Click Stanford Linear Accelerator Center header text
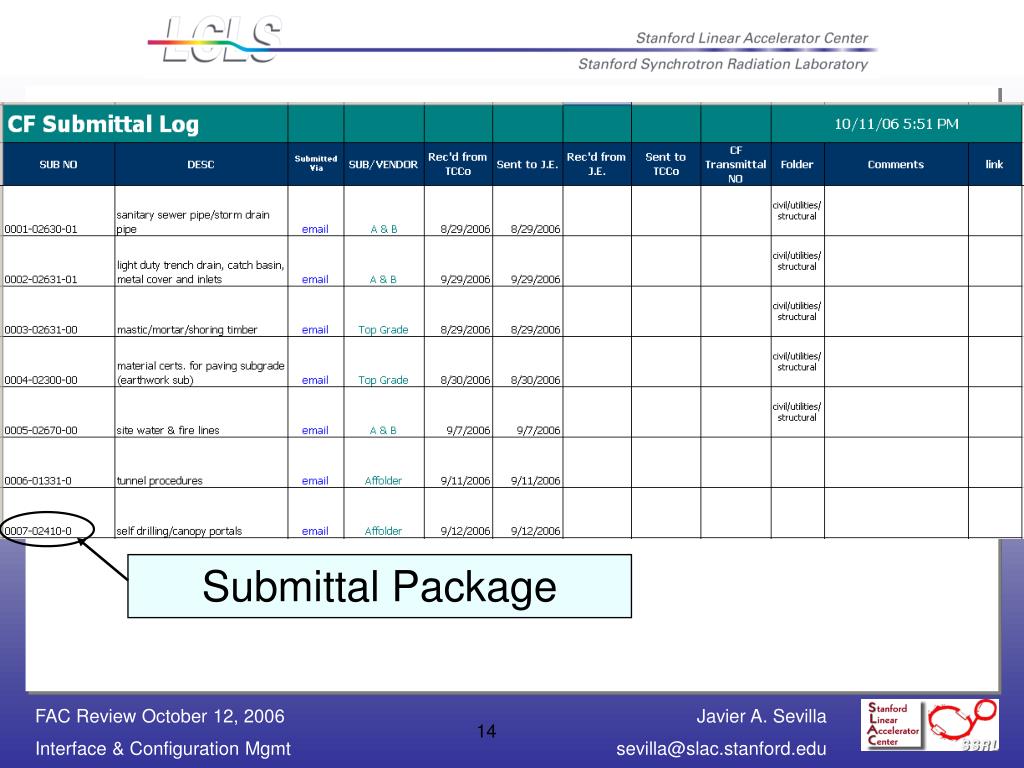This screenshot has height=768, width=1024. click(752, 39)
